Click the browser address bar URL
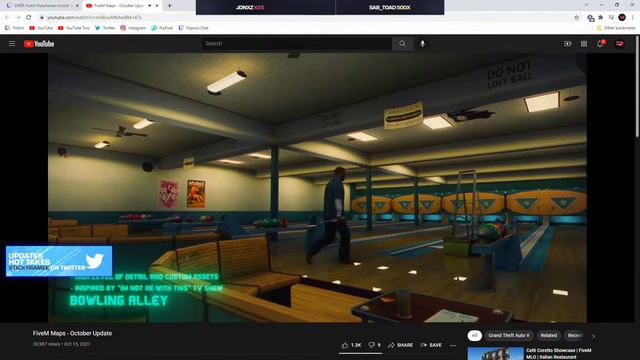Viewport: 640px width, 360px height. pyautogui.click(x=95, y=18)
